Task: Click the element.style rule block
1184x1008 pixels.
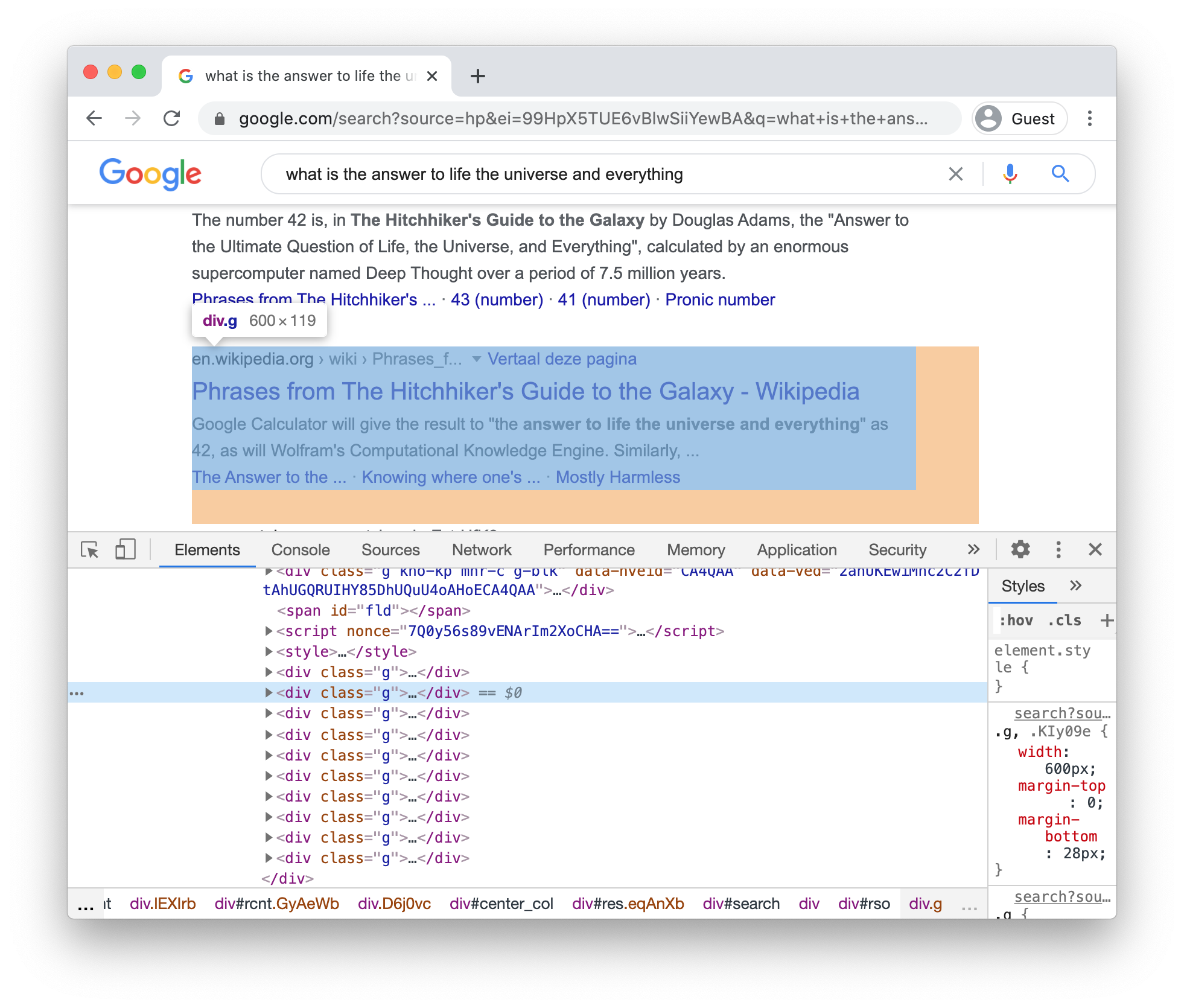Action: (1052, 668)
